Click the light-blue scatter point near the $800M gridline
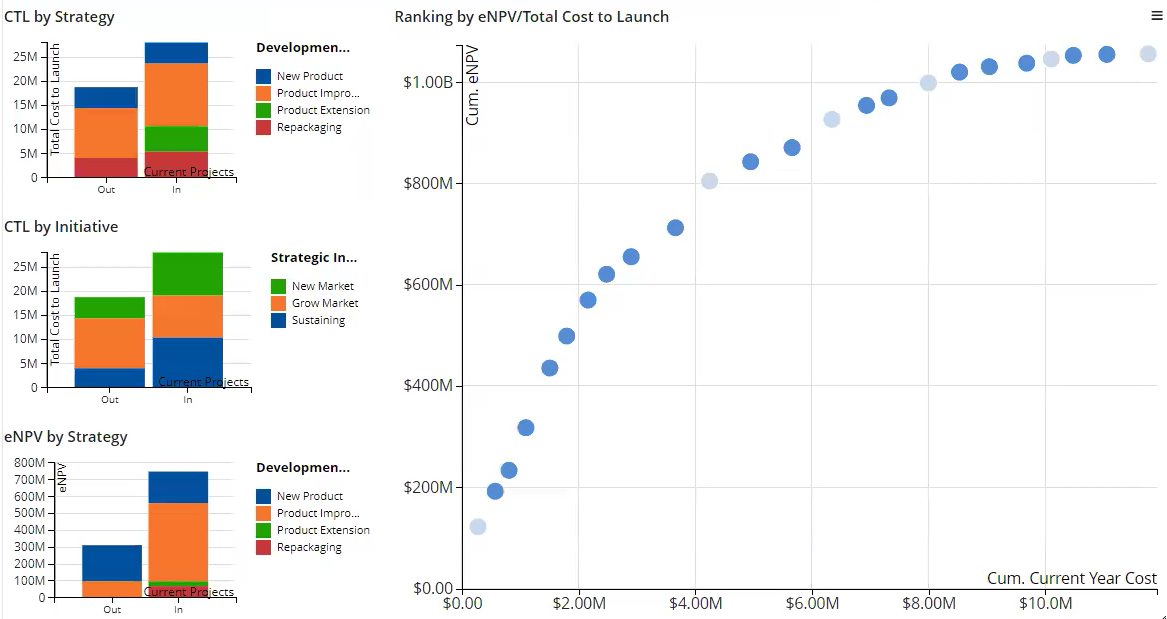Viewport: 1167px width, 619px height. [x=709, y=181]
